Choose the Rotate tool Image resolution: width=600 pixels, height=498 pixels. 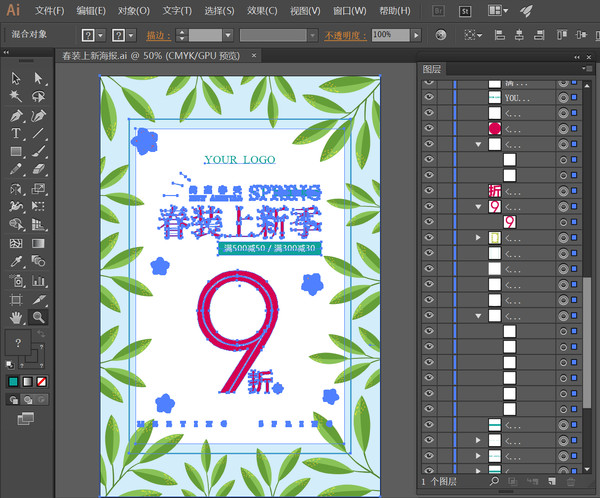(16, 188)
